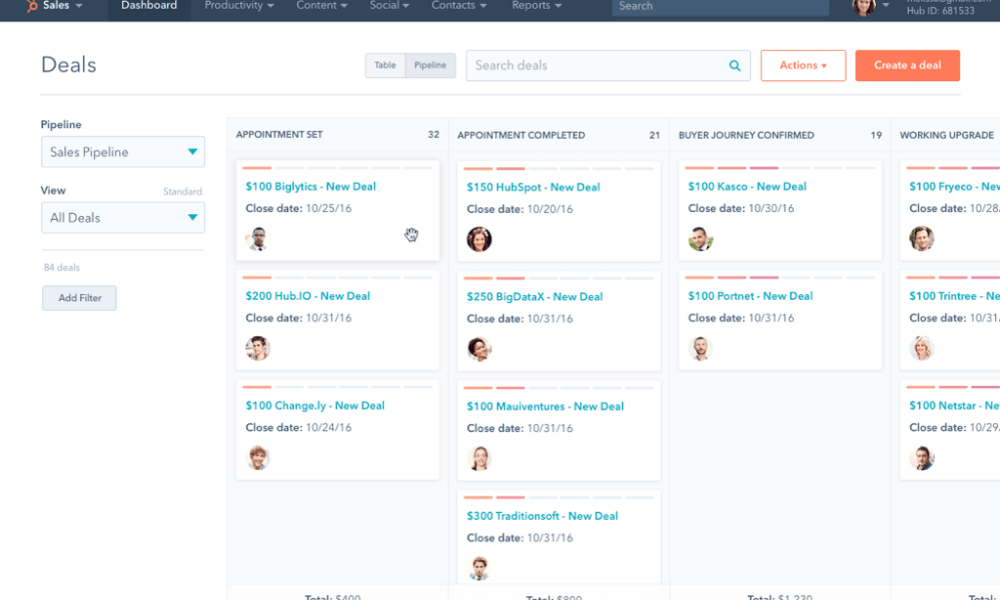The width and height of the screenshot is (1000, 600).
Task: Click the stage progress bar on HubSpot card
Action: [x=559, y=169]
